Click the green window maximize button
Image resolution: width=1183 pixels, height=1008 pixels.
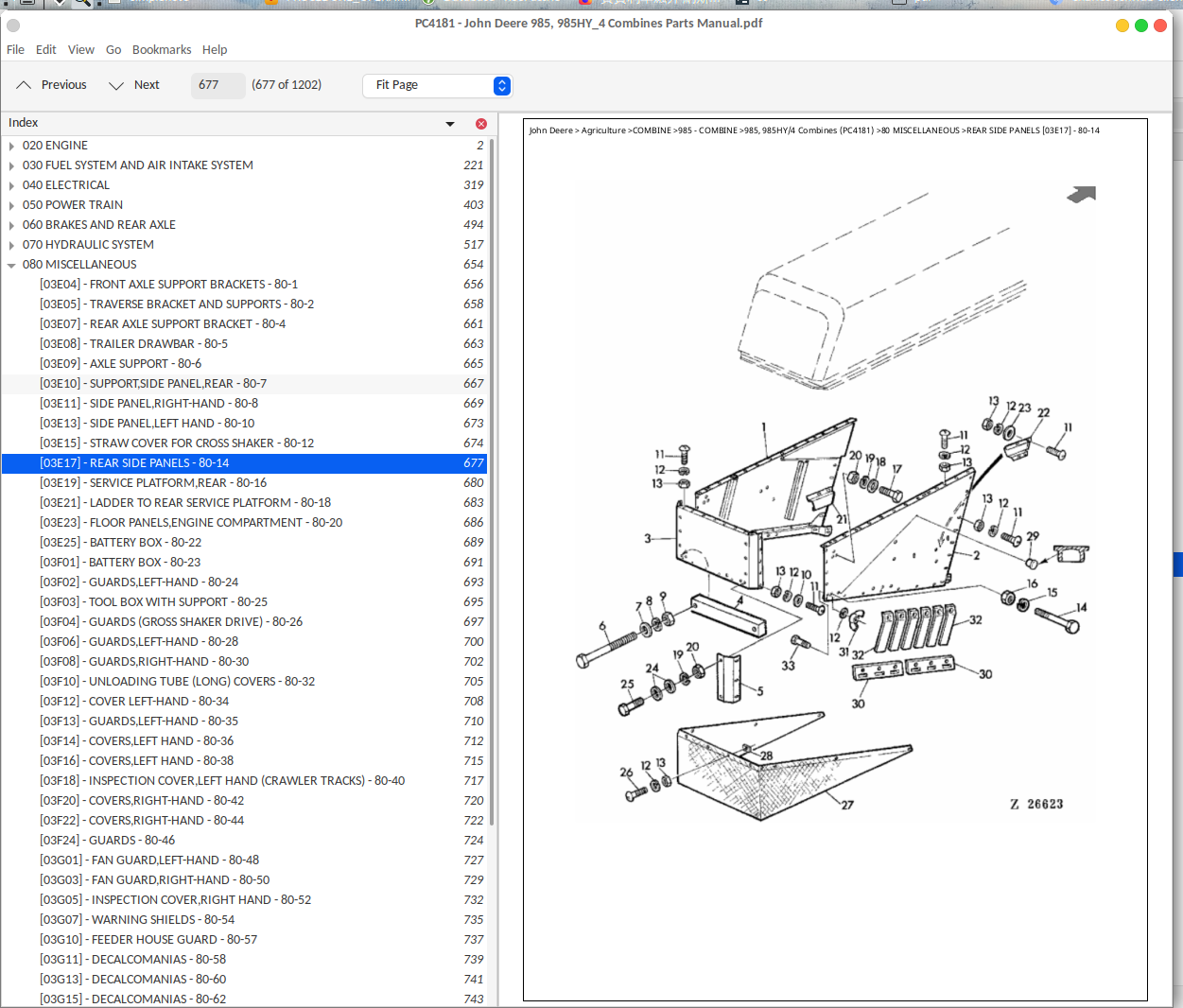[x=1141, y=26]
